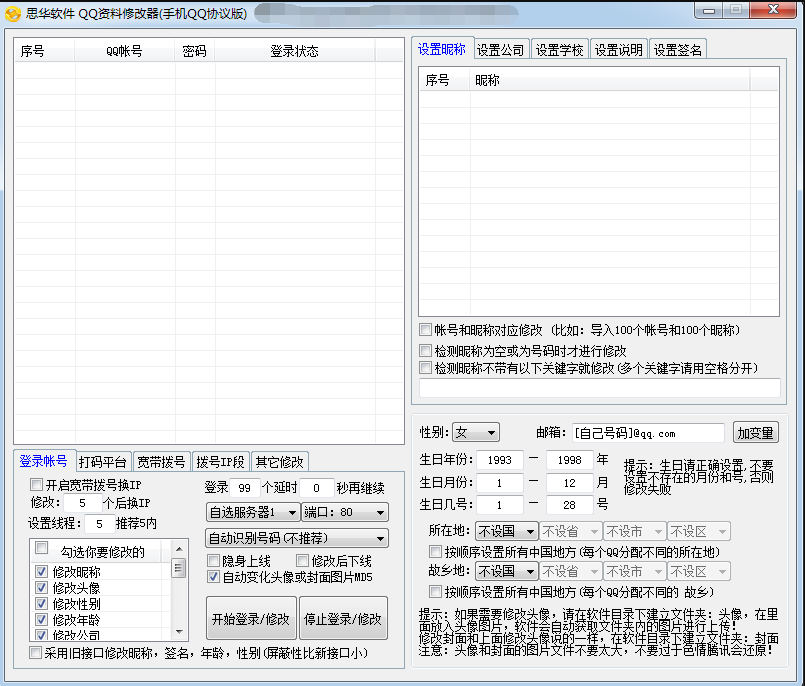Open the 宽带拨号 tab
Image resolution: width=805 pixels, height=686 pixels.
pos(162,462)
